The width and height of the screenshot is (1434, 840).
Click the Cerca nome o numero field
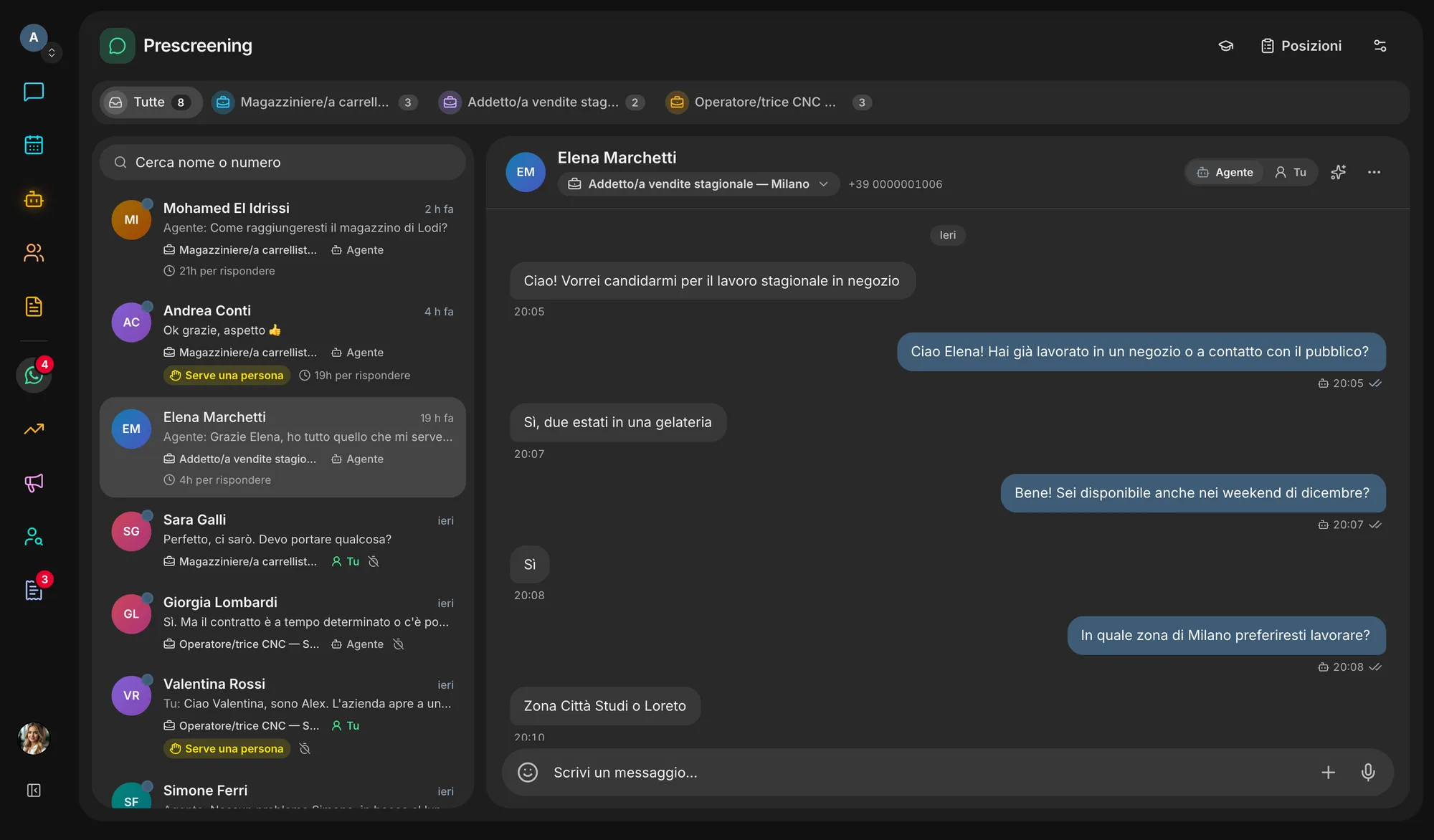click(x=282, y=163)
